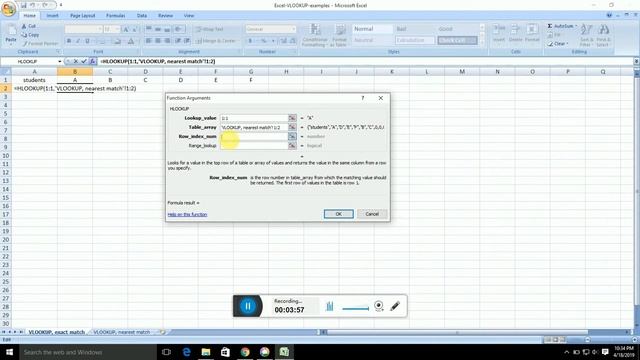This screenshot has height=360, width=640.
Task: Switch to 'VLOOKUP, nearest match' sheet tab
Action: pos(122,332)
